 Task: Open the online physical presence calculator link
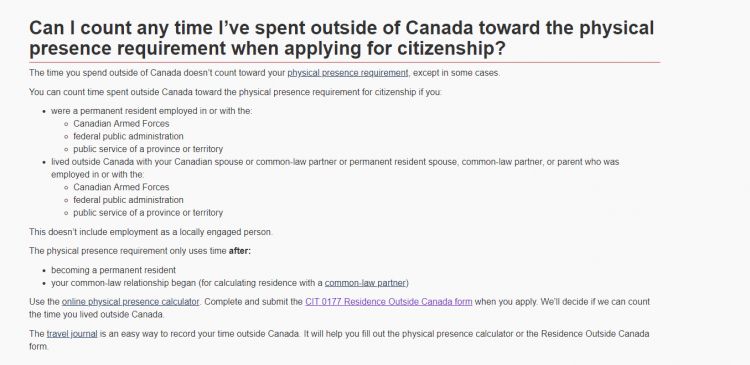point(131,302)
